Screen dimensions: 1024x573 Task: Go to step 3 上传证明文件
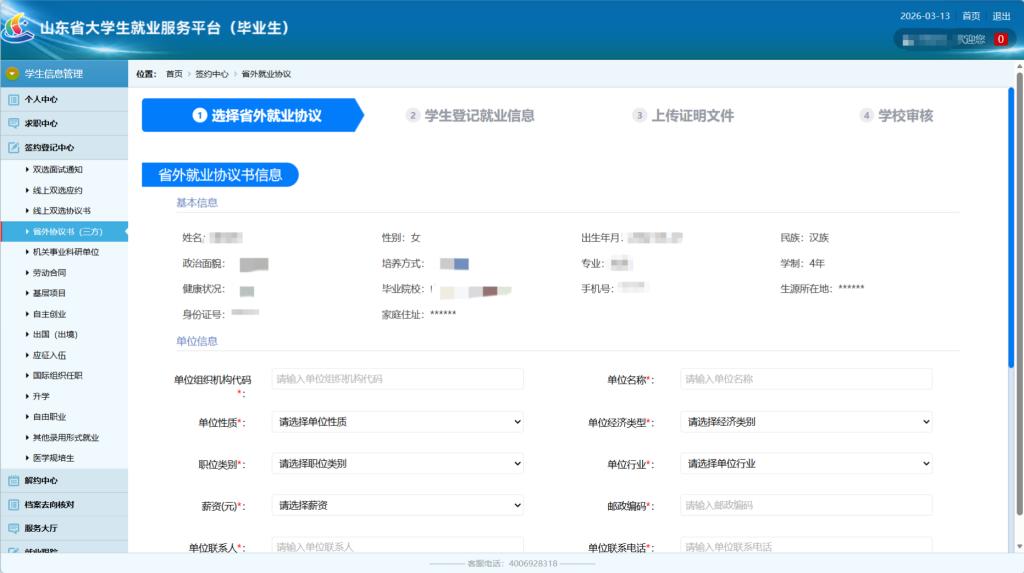(x=684, y=116)
